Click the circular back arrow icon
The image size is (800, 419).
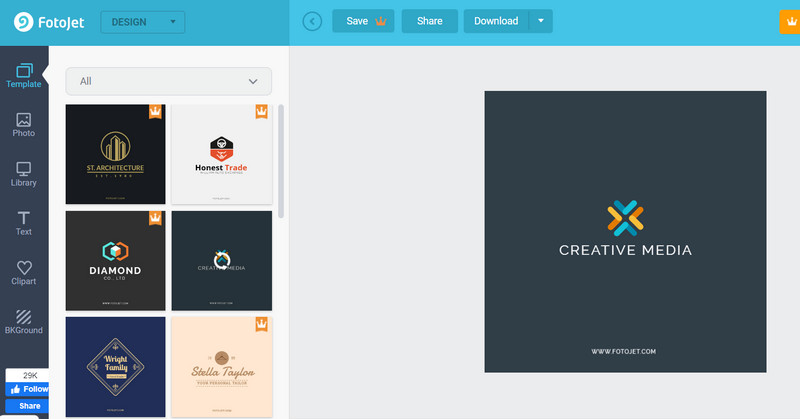312,21
